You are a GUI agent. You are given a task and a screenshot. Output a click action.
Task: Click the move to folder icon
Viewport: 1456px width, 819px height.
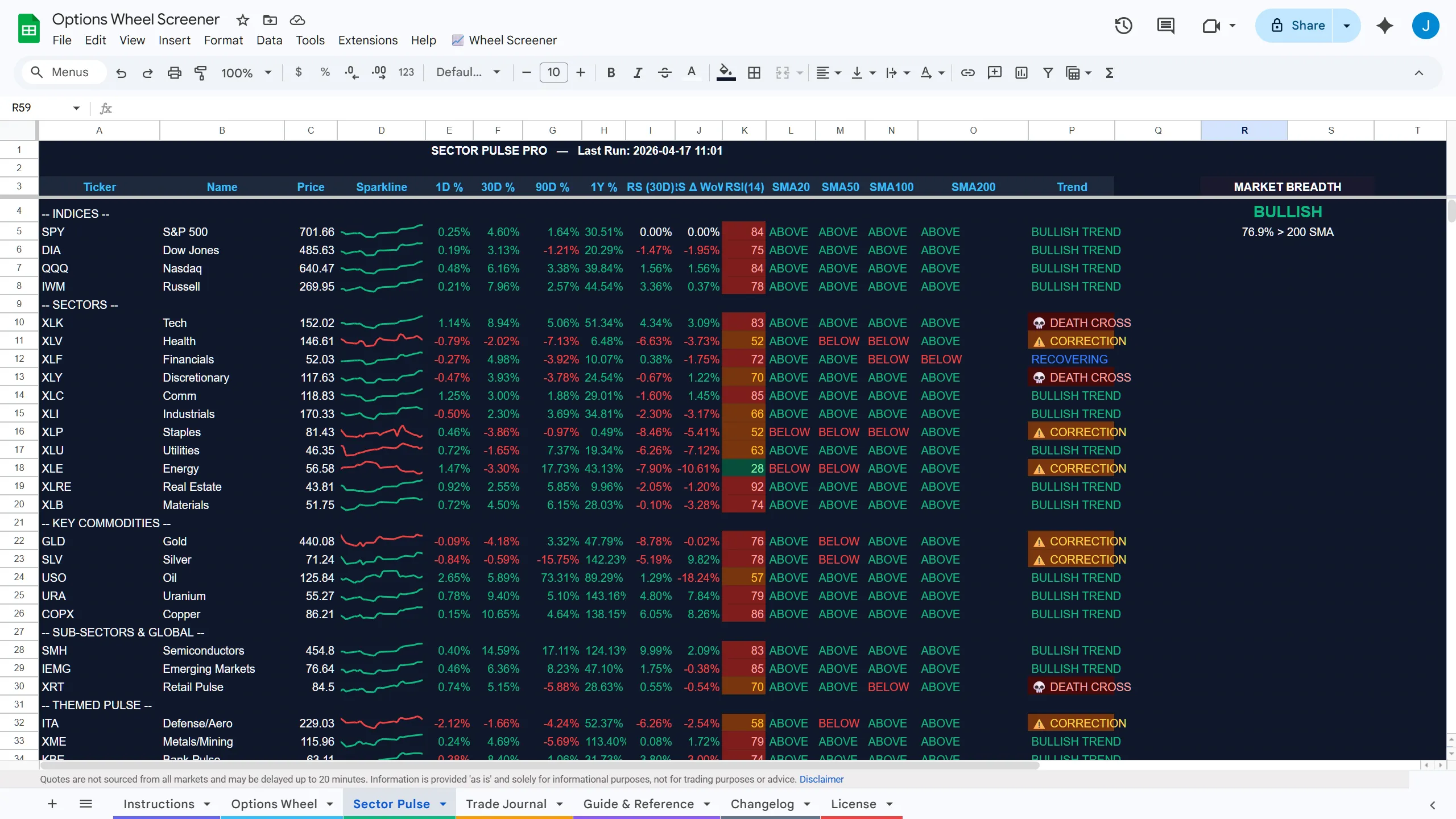click(x=270, y=20)
